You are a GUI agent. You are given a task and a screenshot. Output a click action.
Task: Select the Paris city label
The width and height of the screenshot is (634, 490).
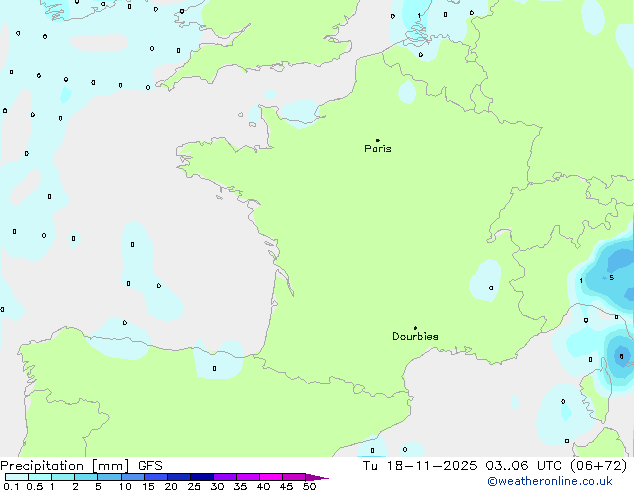pyautogui.click(x=378, y=149)
